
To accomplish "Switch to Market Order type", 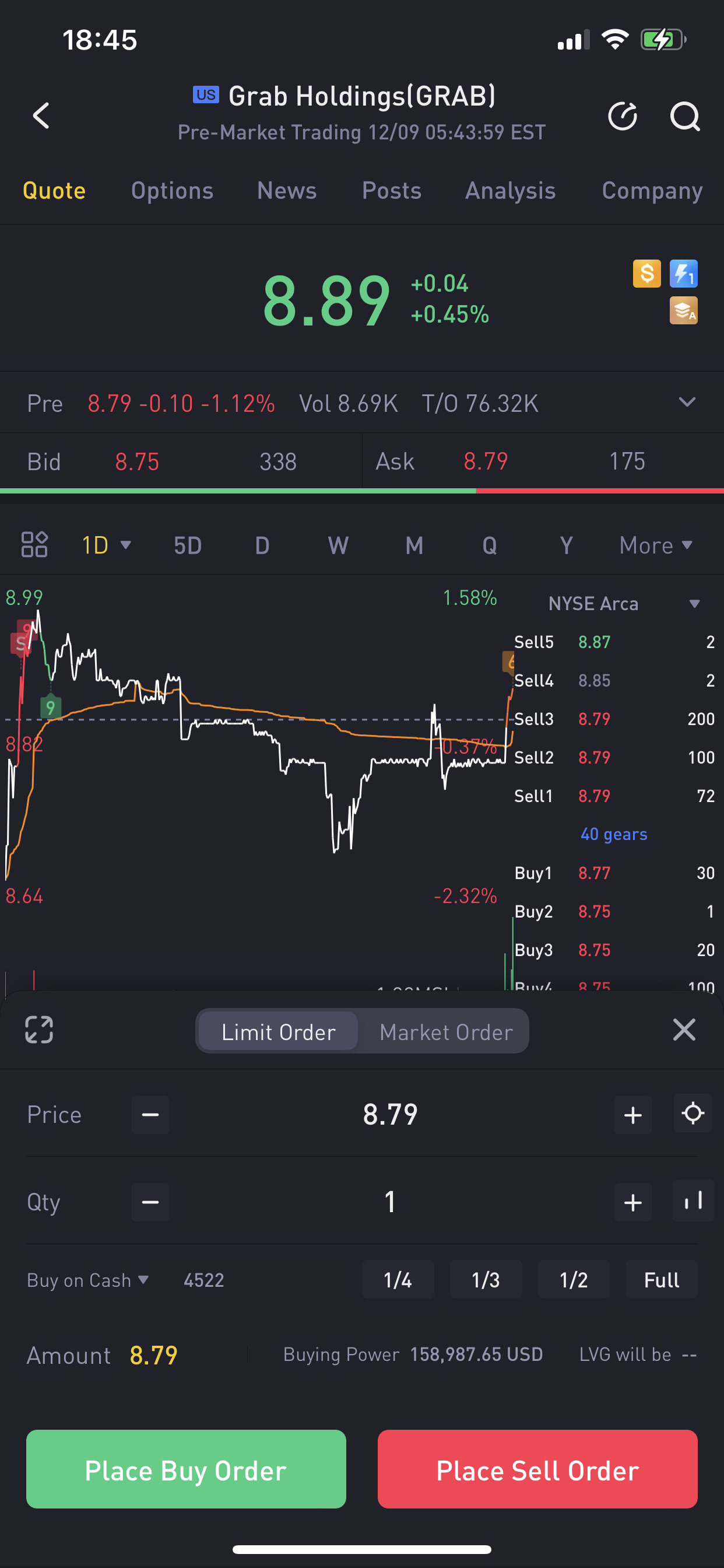I will (446, 1032).
